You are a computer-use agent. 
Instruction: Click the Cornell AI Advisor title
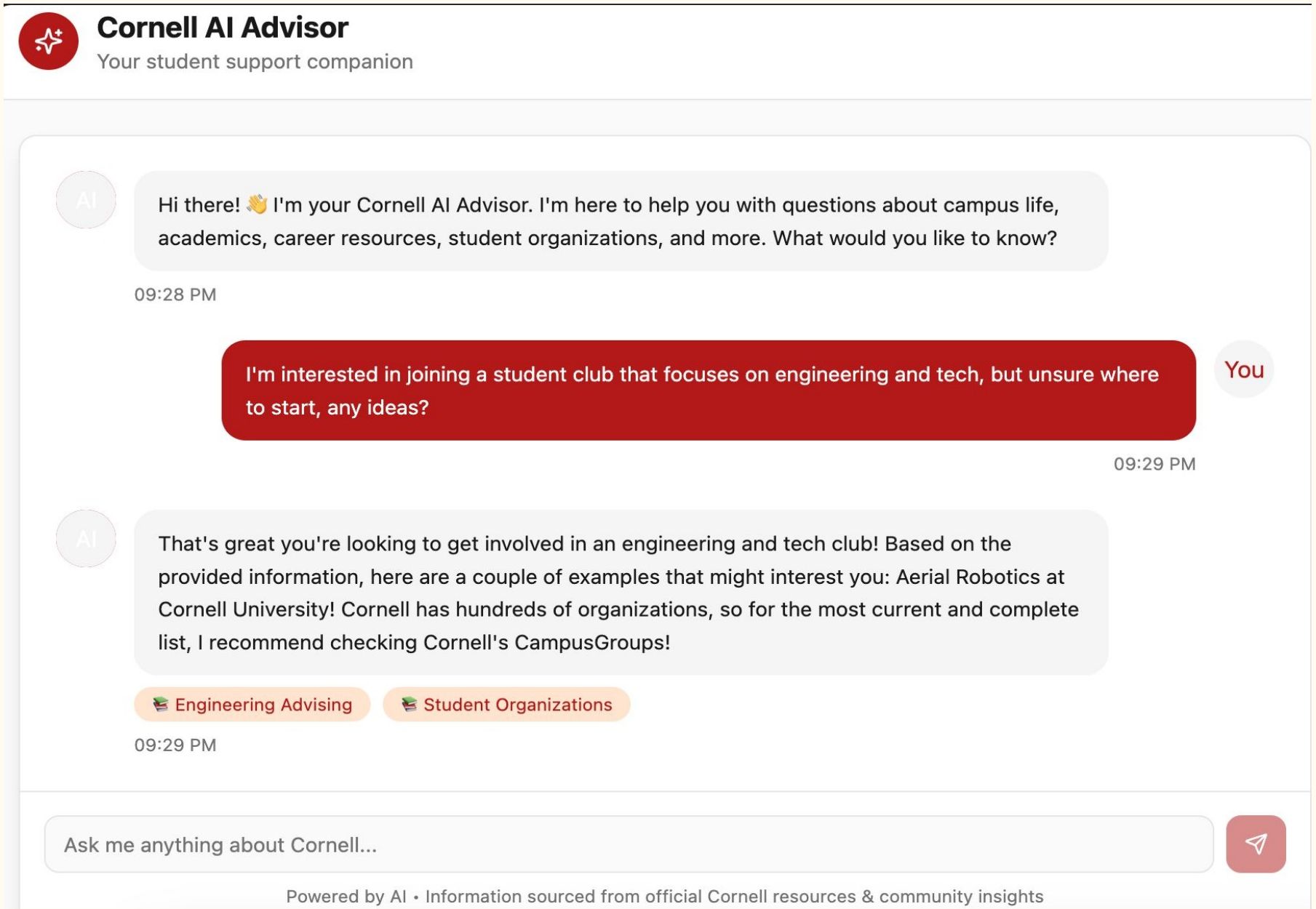[x=223, y=28]
